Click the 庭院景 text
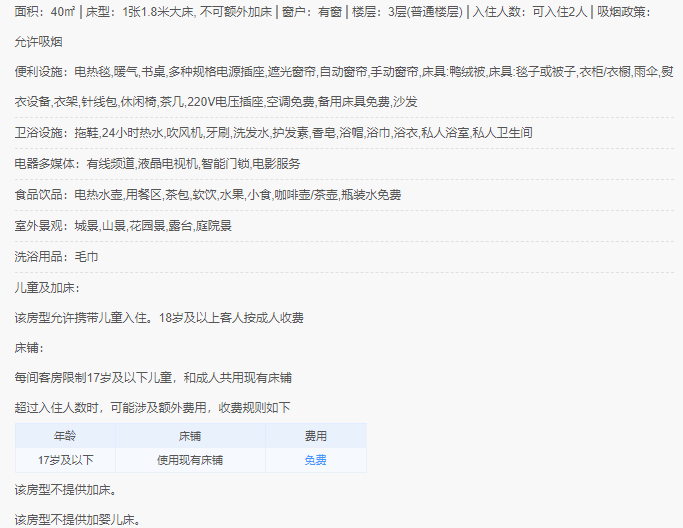Image resolution: width=683 pixels, height=528 pixels. tap(213, 225)
